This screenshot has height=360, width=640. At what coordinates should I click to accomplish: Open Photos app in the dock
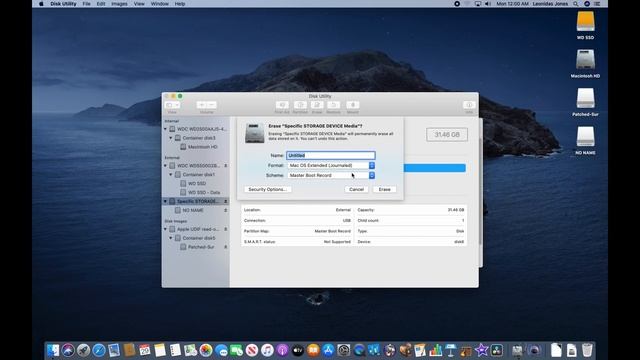click(206, 350)
